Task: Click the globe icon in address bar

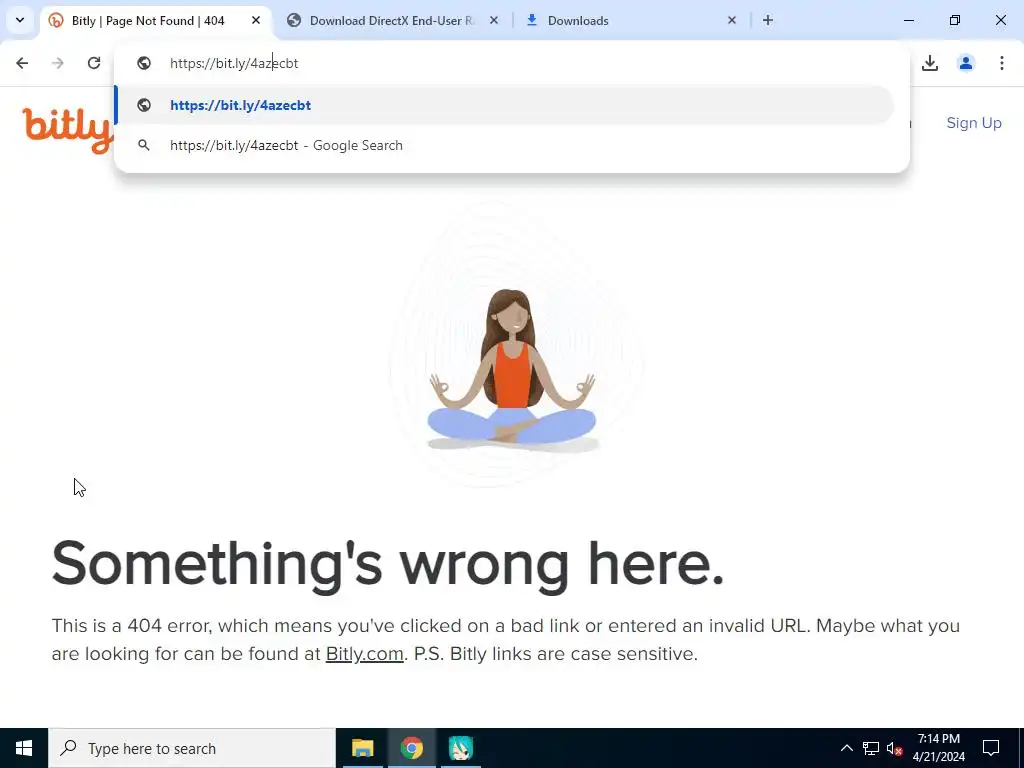Action: (144, 63)
